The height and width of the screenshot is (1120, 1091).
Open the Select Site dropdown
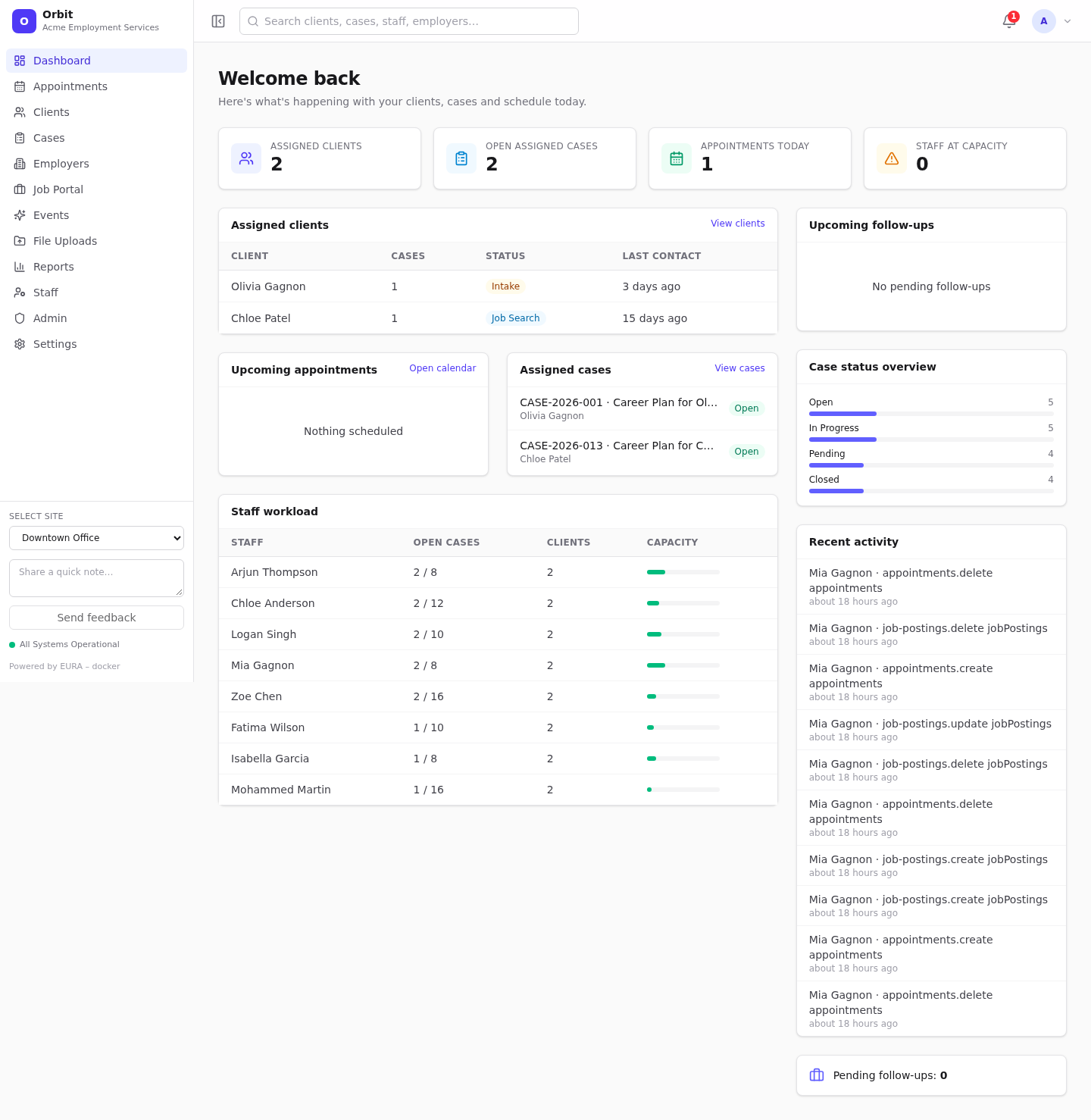coord(96,538)
